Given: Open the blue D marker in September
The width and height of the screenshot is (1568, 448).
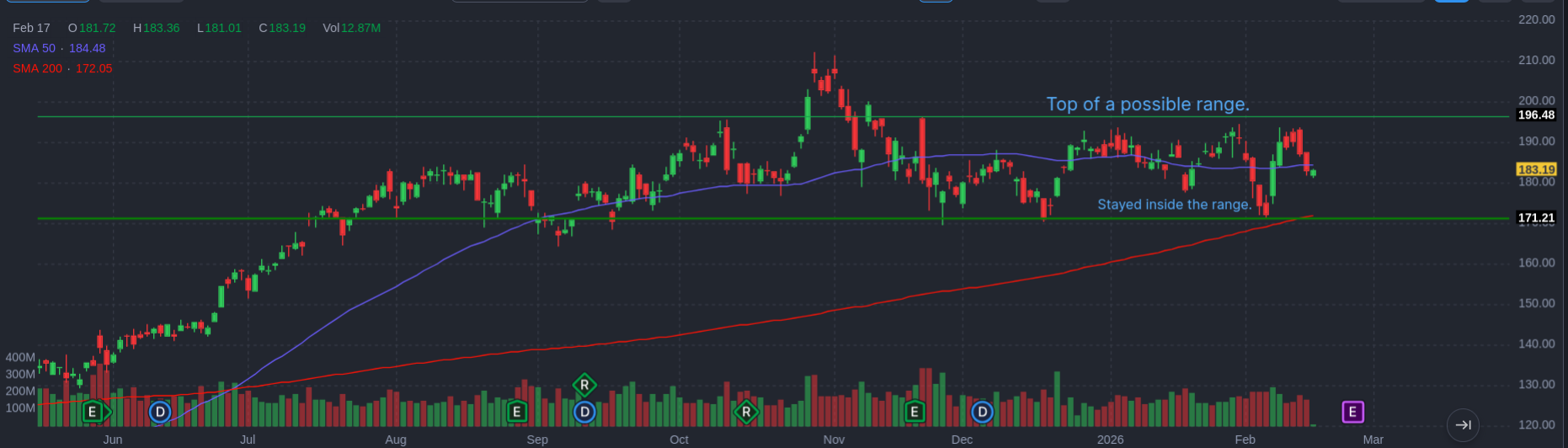Looking at the screenshot, I should (584, 412).
